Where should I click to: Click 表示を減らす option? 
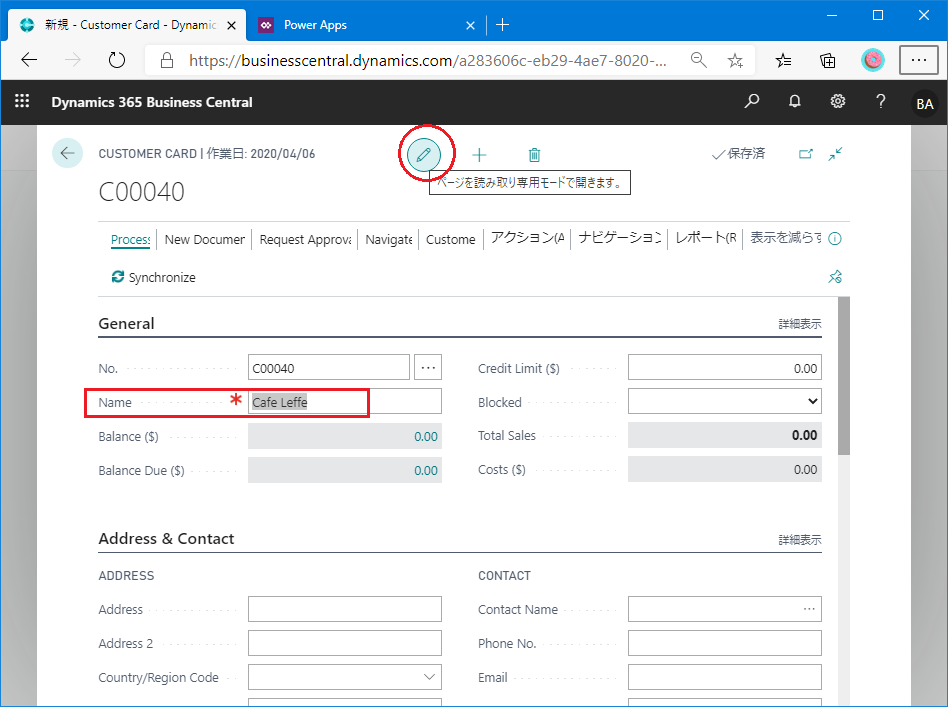pos(785,238)
